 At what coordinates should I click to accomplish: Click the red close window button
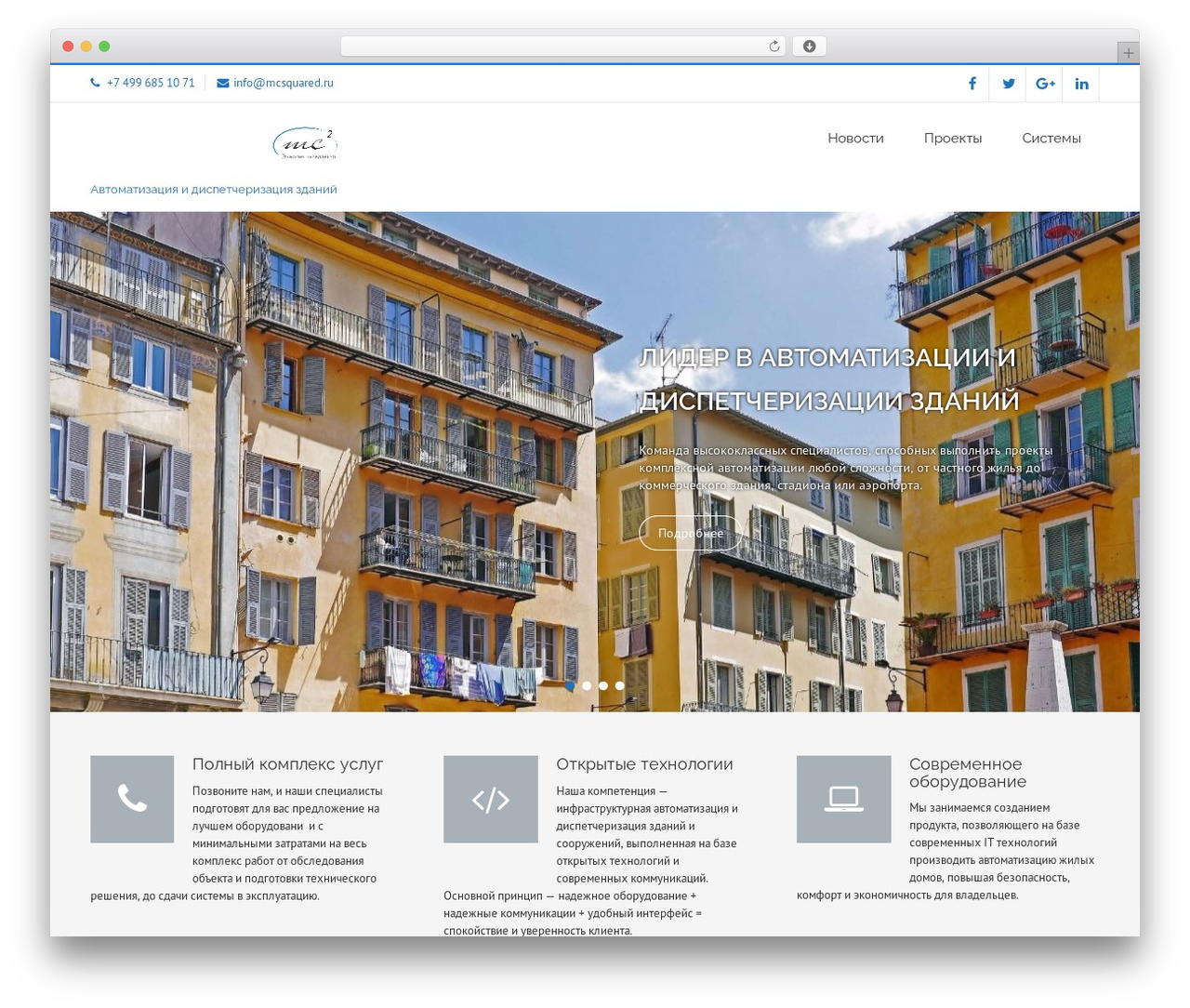pyautogui.click(x=68, y=46)
